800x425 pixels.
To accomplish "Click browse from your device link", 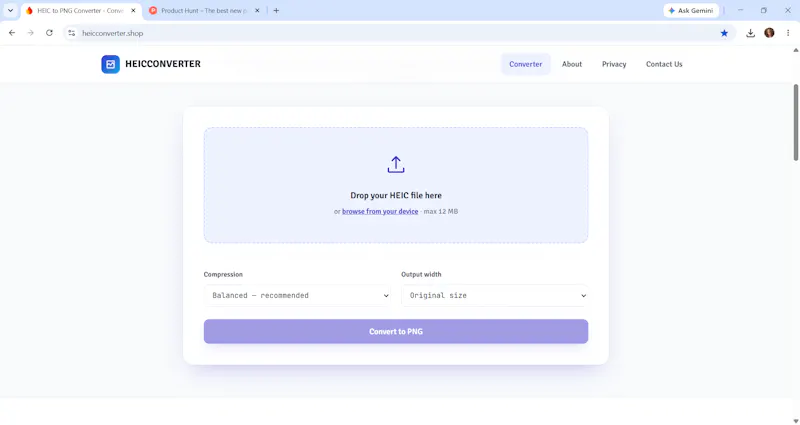I will tap(380, 211).
